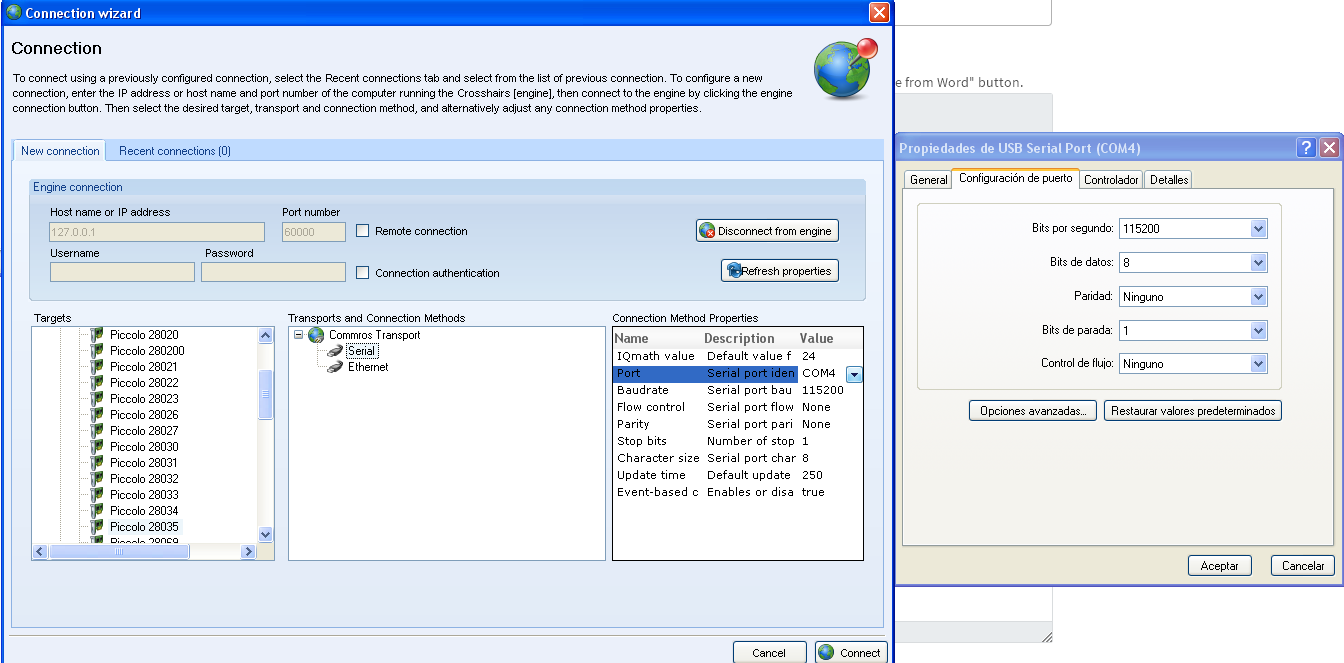Click the Targets list vertical scrollbar thumb
Image resolution: width=1344 pixels, height=663 pixels.
(x=265, y=395)
